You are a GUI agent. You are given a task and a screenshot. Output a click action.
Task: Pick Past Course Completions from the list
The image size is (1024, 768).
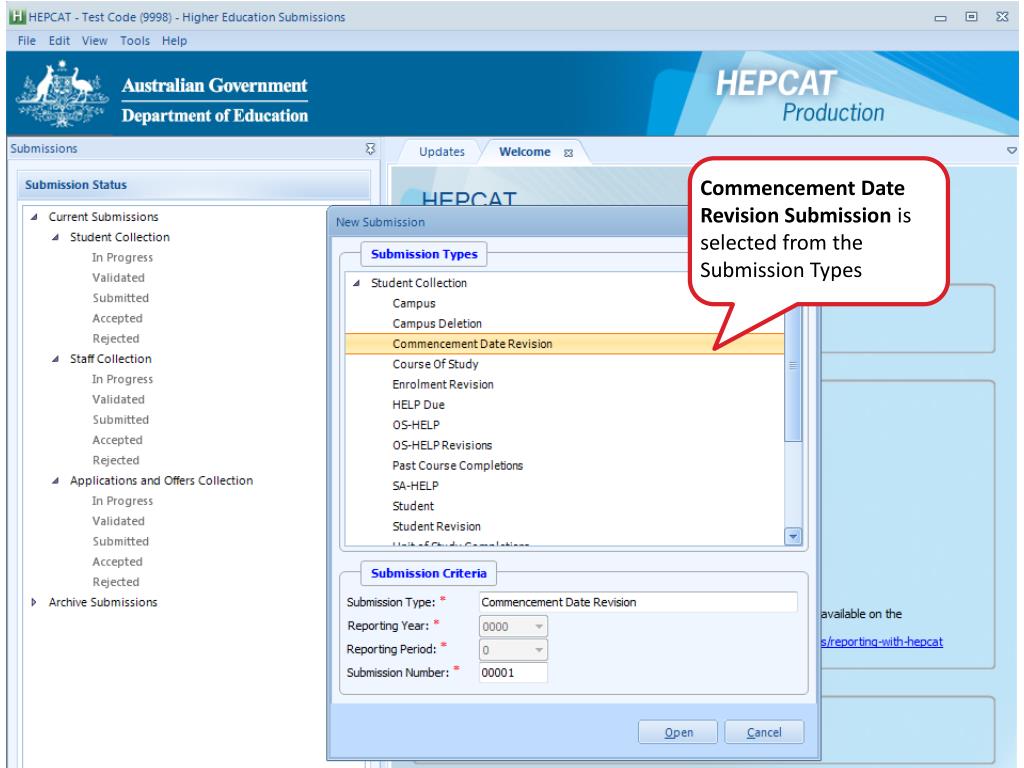click(x=458, y=466)
